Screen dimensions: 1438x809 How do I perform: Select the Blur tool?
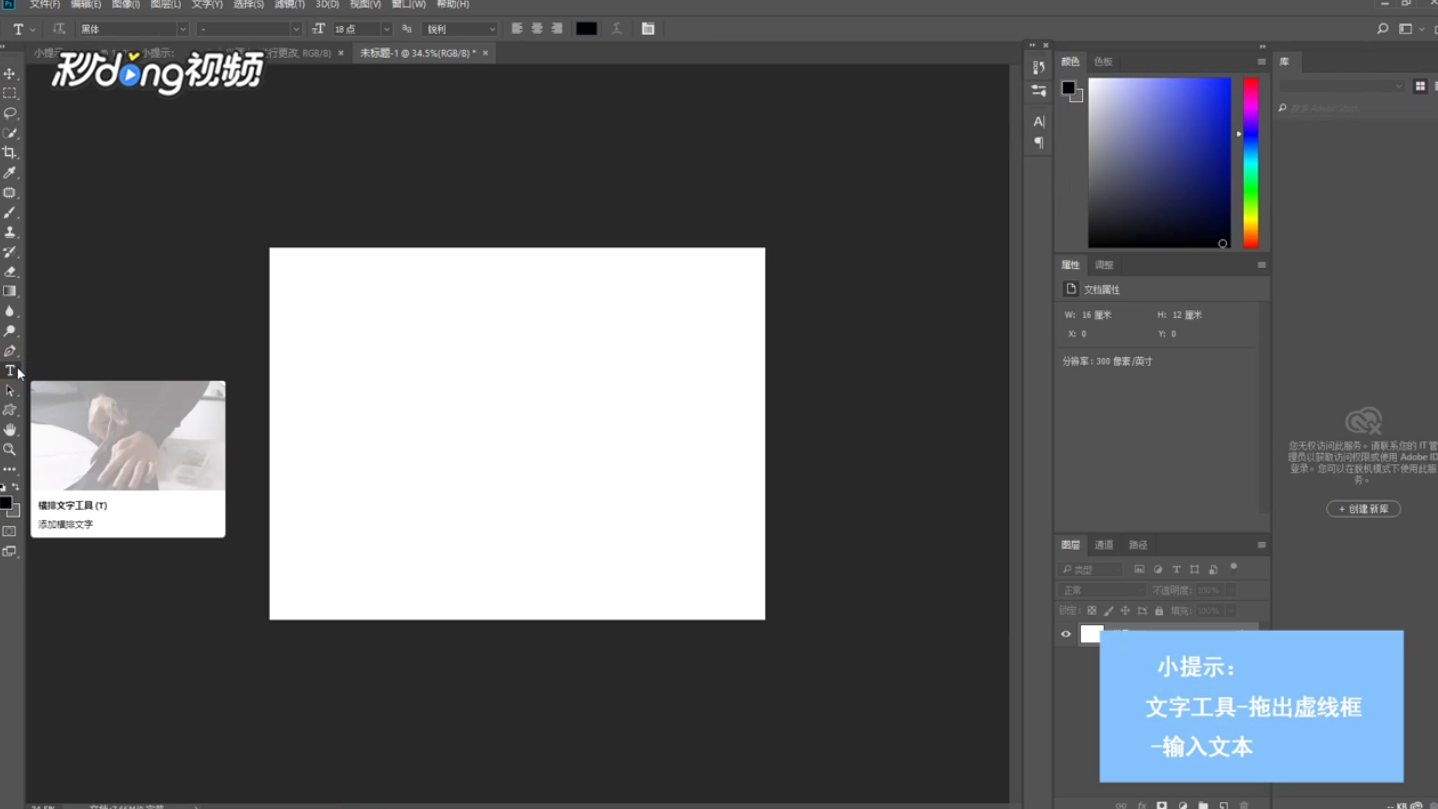pos(10,311)
